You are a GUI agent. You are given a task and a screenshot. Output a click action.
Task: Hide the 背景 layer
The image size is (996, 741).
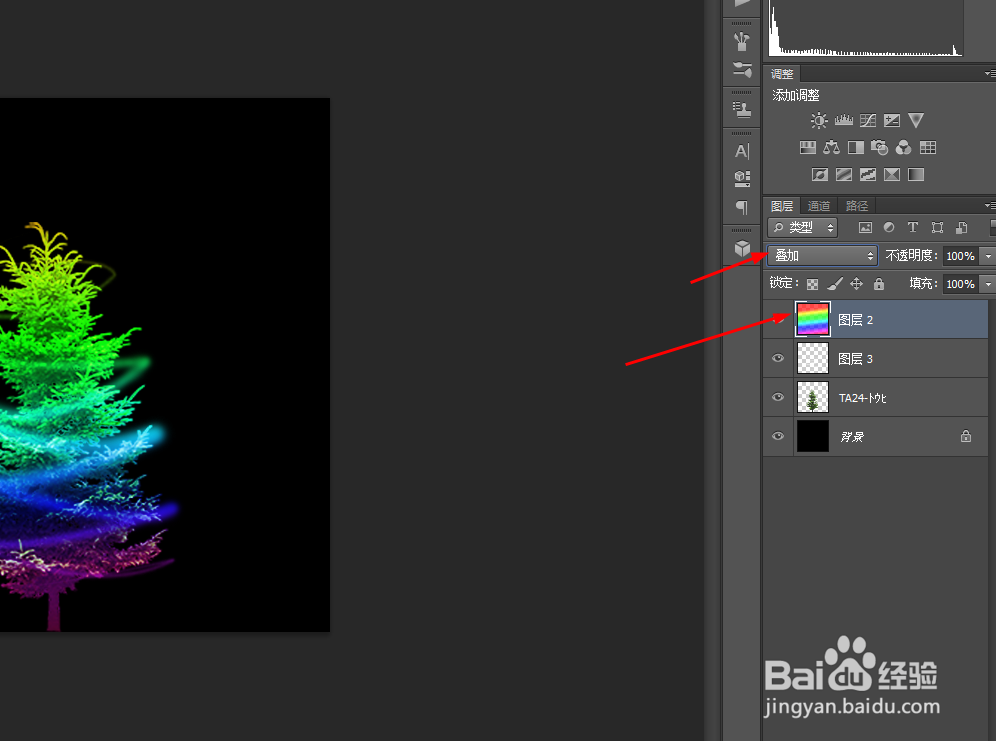tap(777, 436)
